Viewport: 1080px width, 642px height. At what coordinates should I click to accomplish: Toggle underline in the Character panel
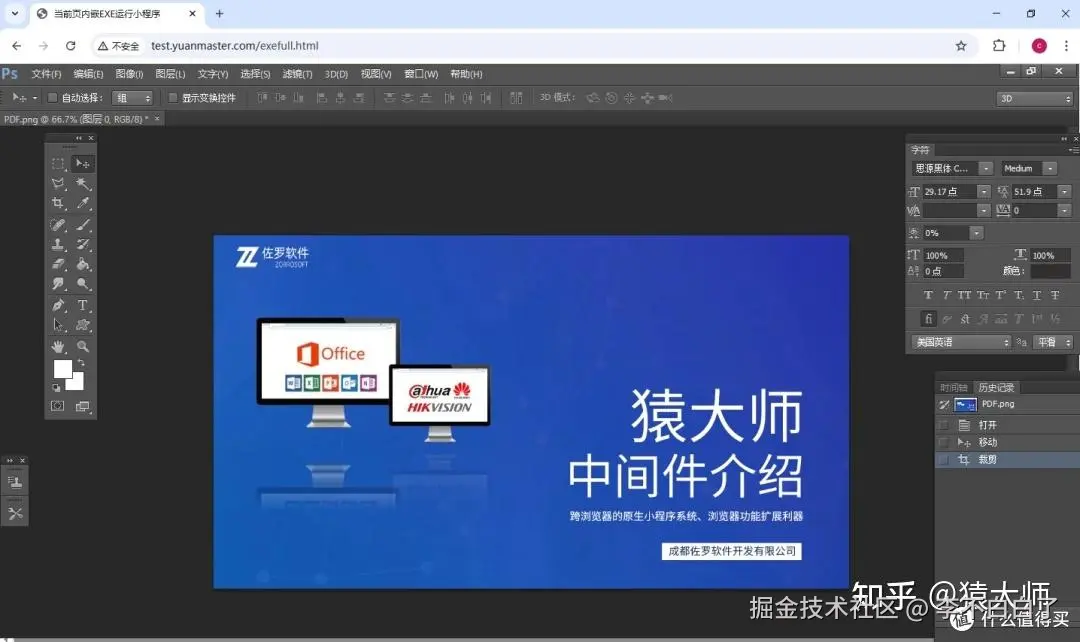[x=1037, y=296]
